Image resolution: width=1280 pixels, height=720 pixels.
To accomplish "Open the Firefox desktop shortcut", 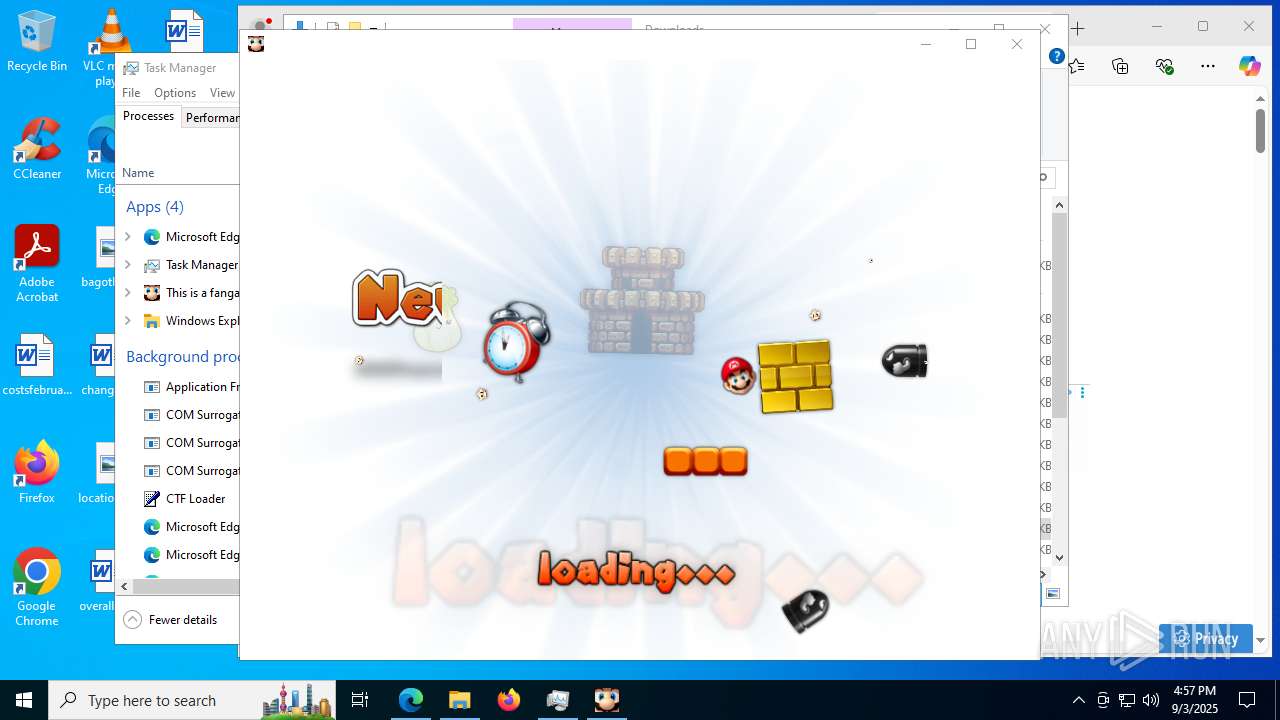I will tap(37, 473).
